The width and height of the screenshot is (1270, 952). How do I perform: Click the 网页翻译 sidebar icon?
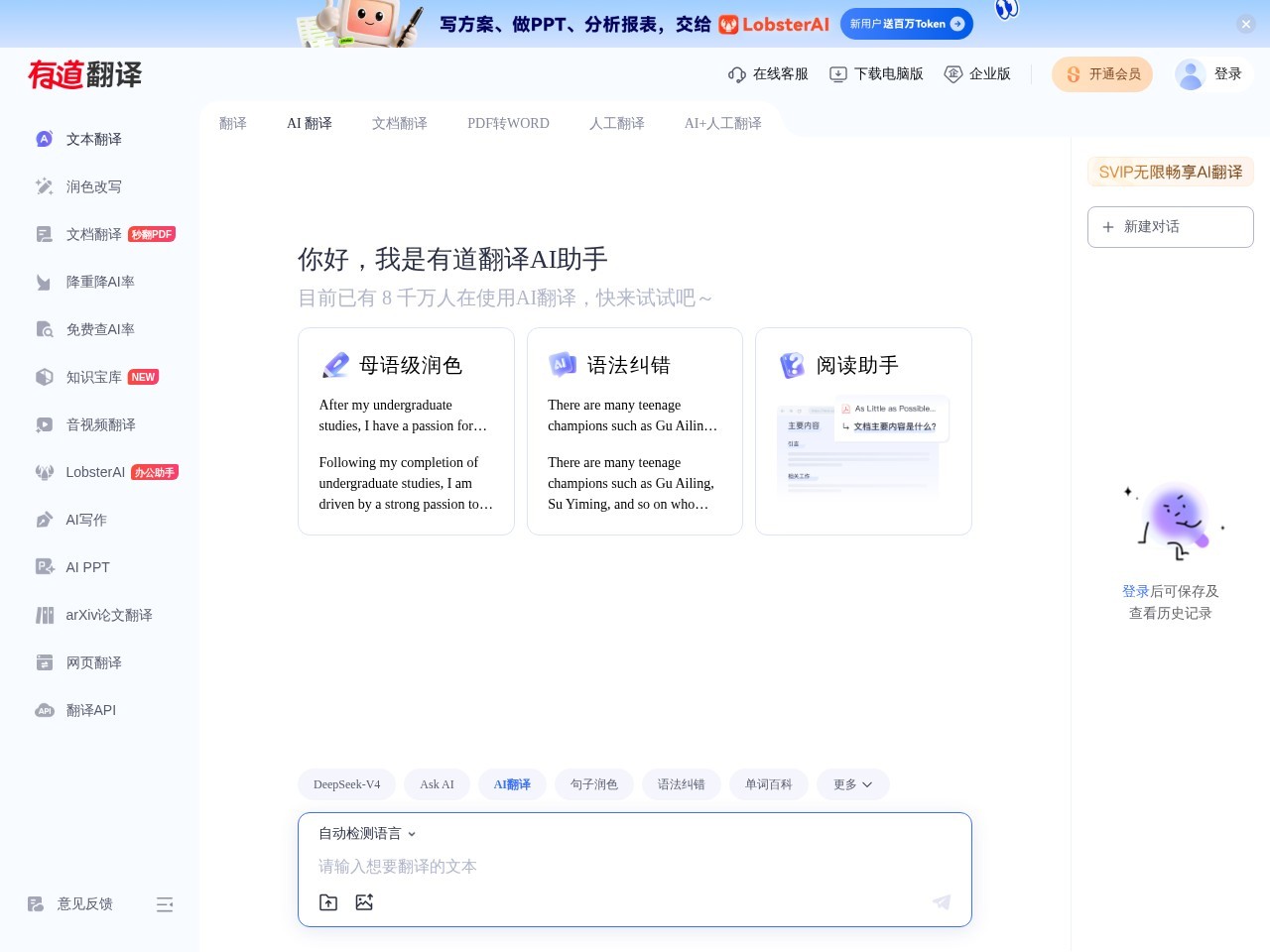coord(44,662)
